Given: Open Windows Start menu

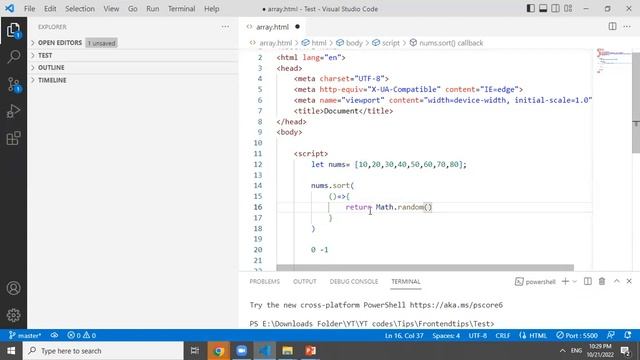Looking at the screenshot, I should pos(11,351).
